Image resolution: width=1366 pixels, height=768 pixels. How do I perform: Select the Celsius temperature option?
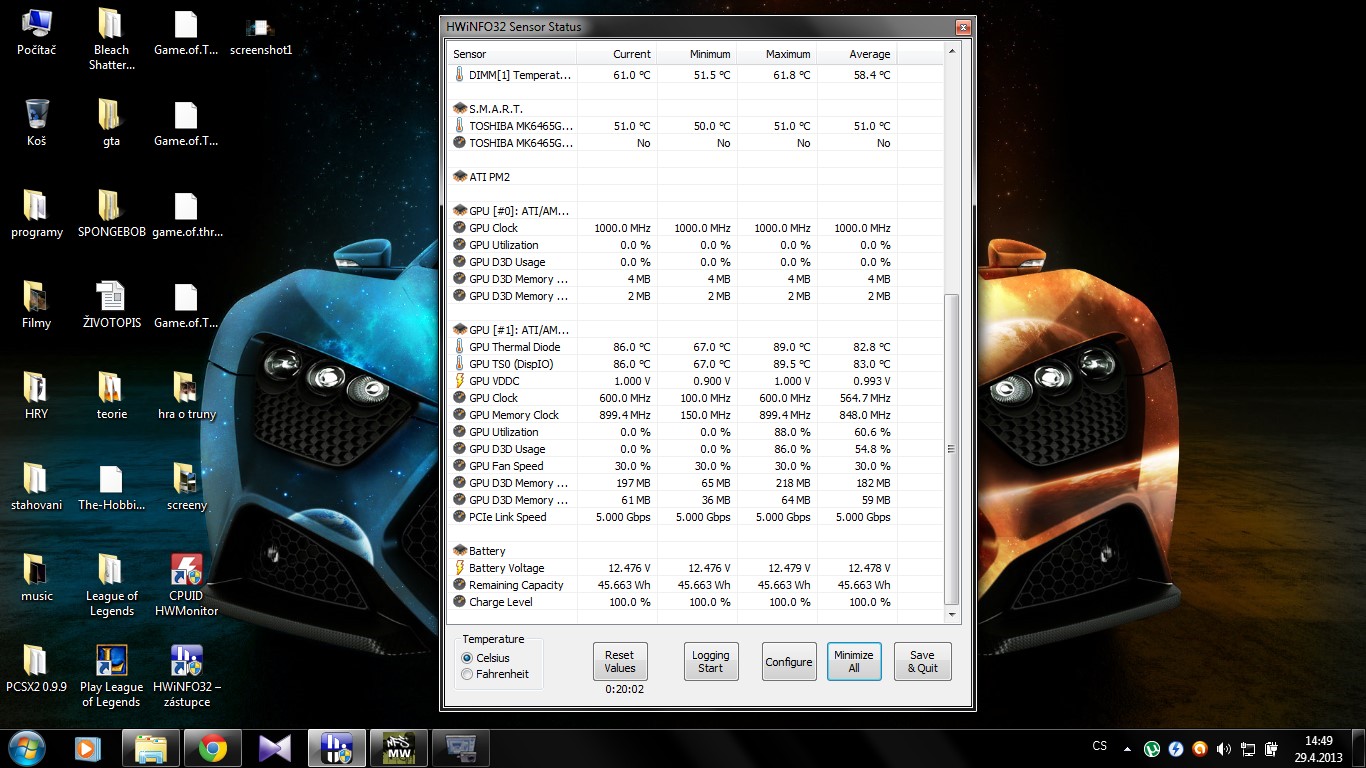click(487, 658)
